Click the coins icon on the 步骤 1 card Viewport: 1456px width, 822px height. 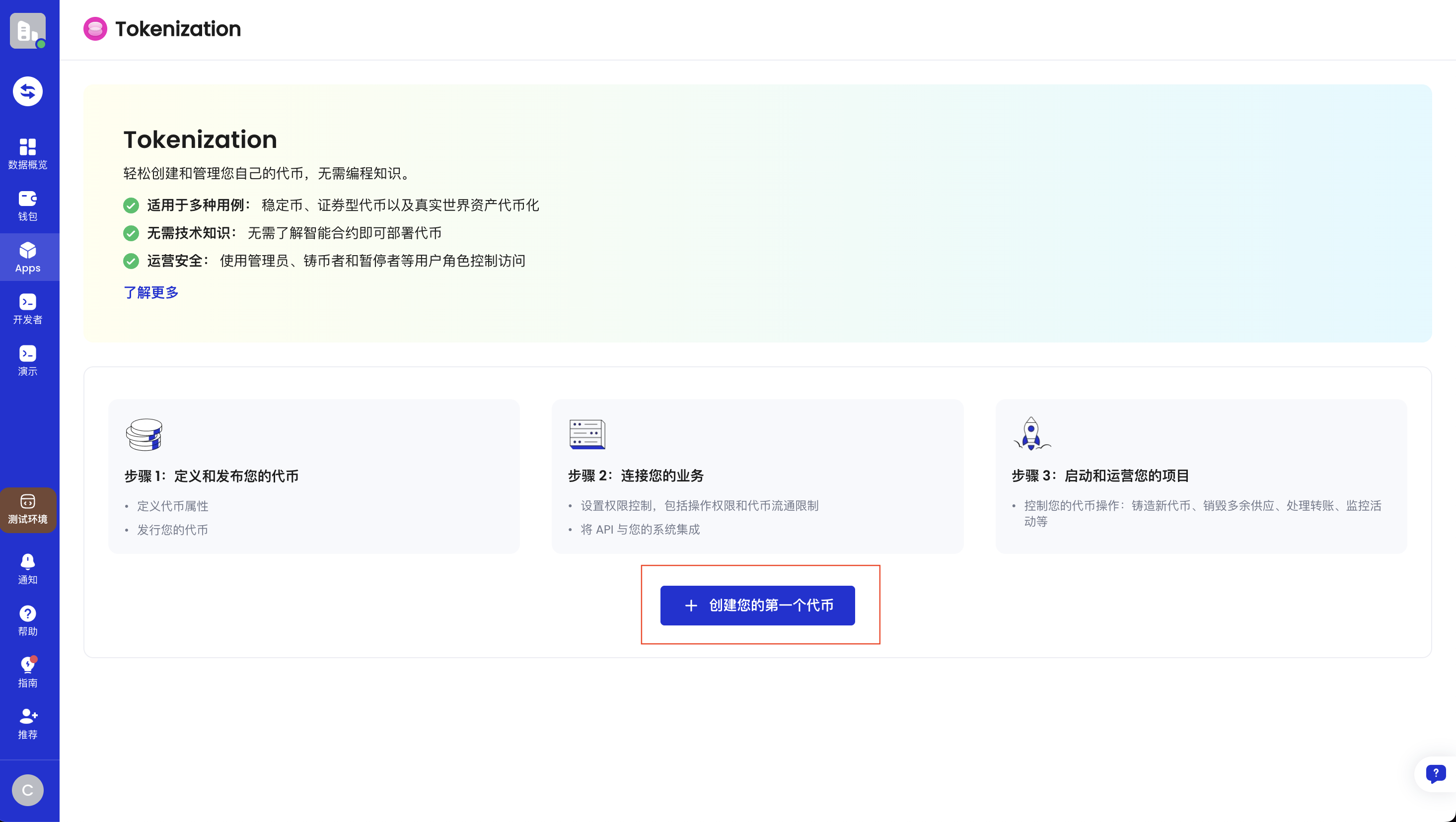(144, 434)
